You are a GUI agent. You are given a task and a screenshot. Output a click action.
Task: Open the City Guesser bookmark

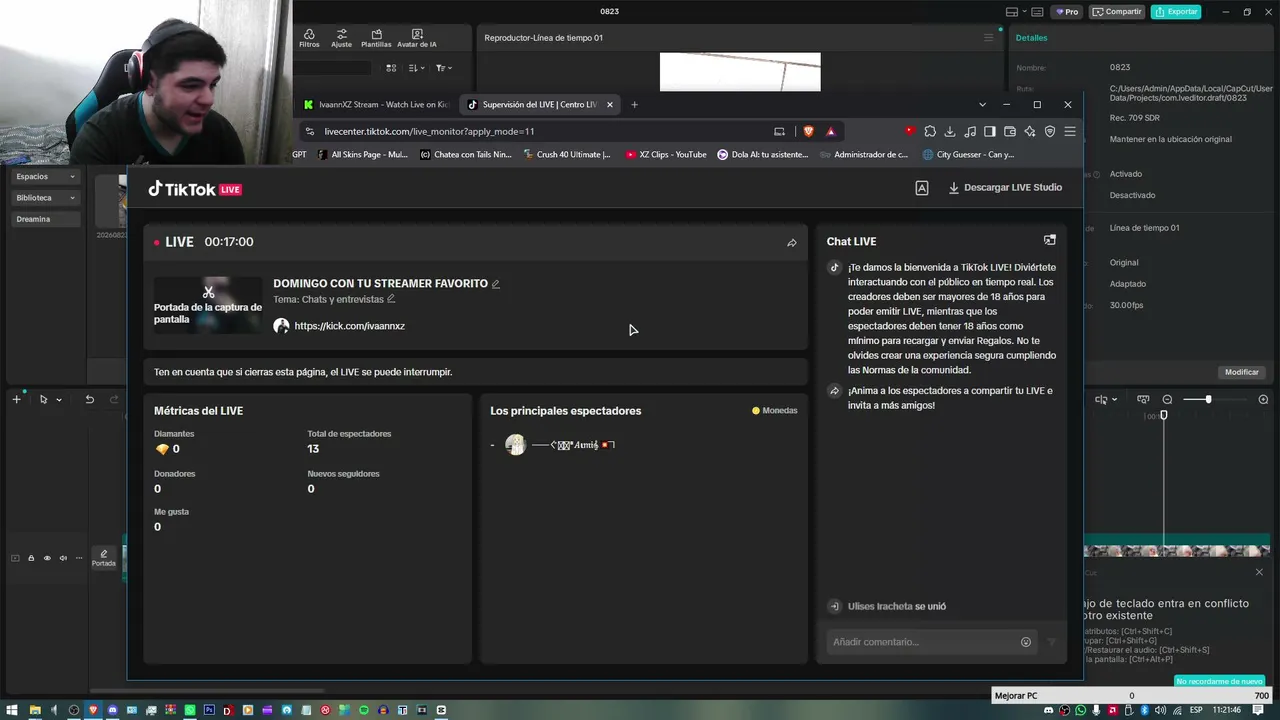(x=969, y=155)
